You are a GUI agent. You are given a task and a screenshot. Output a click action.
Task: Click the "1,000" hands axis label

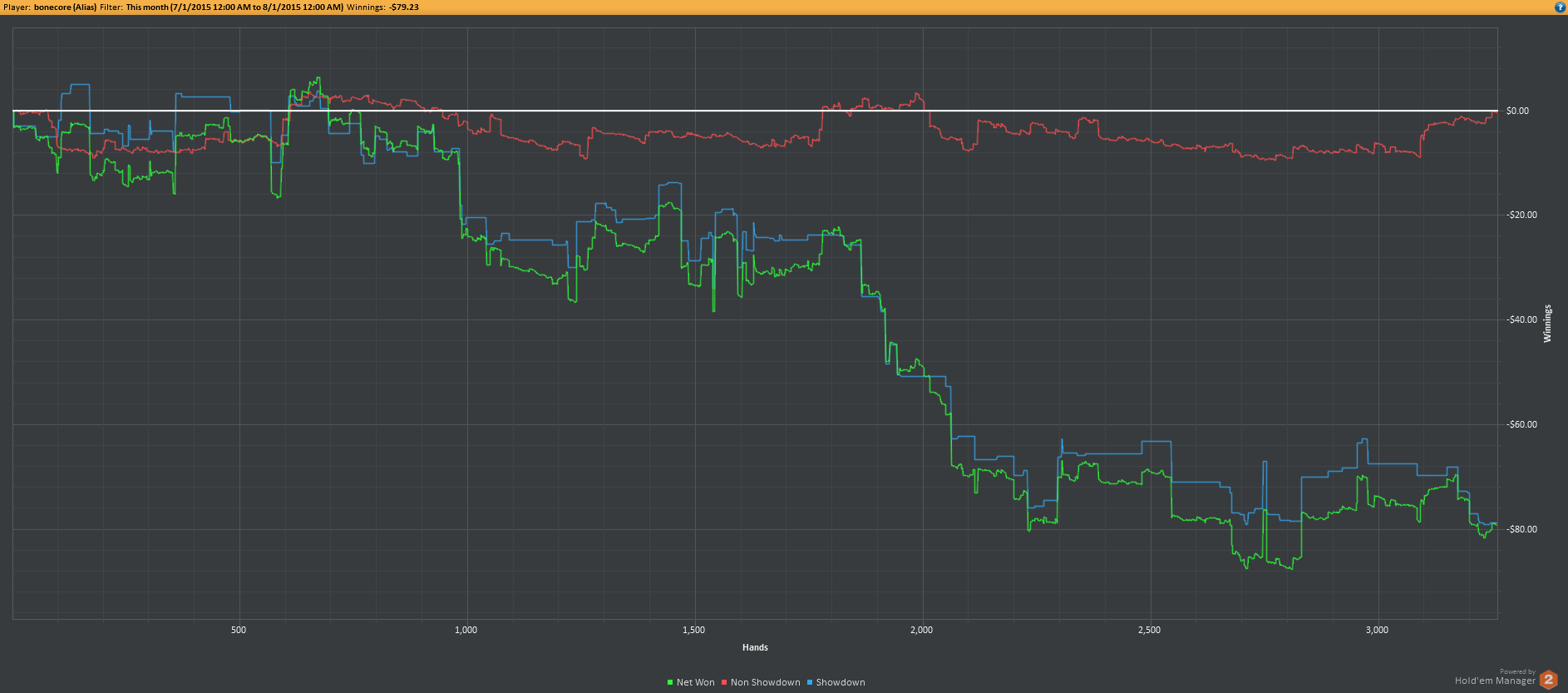coord(466,630)
